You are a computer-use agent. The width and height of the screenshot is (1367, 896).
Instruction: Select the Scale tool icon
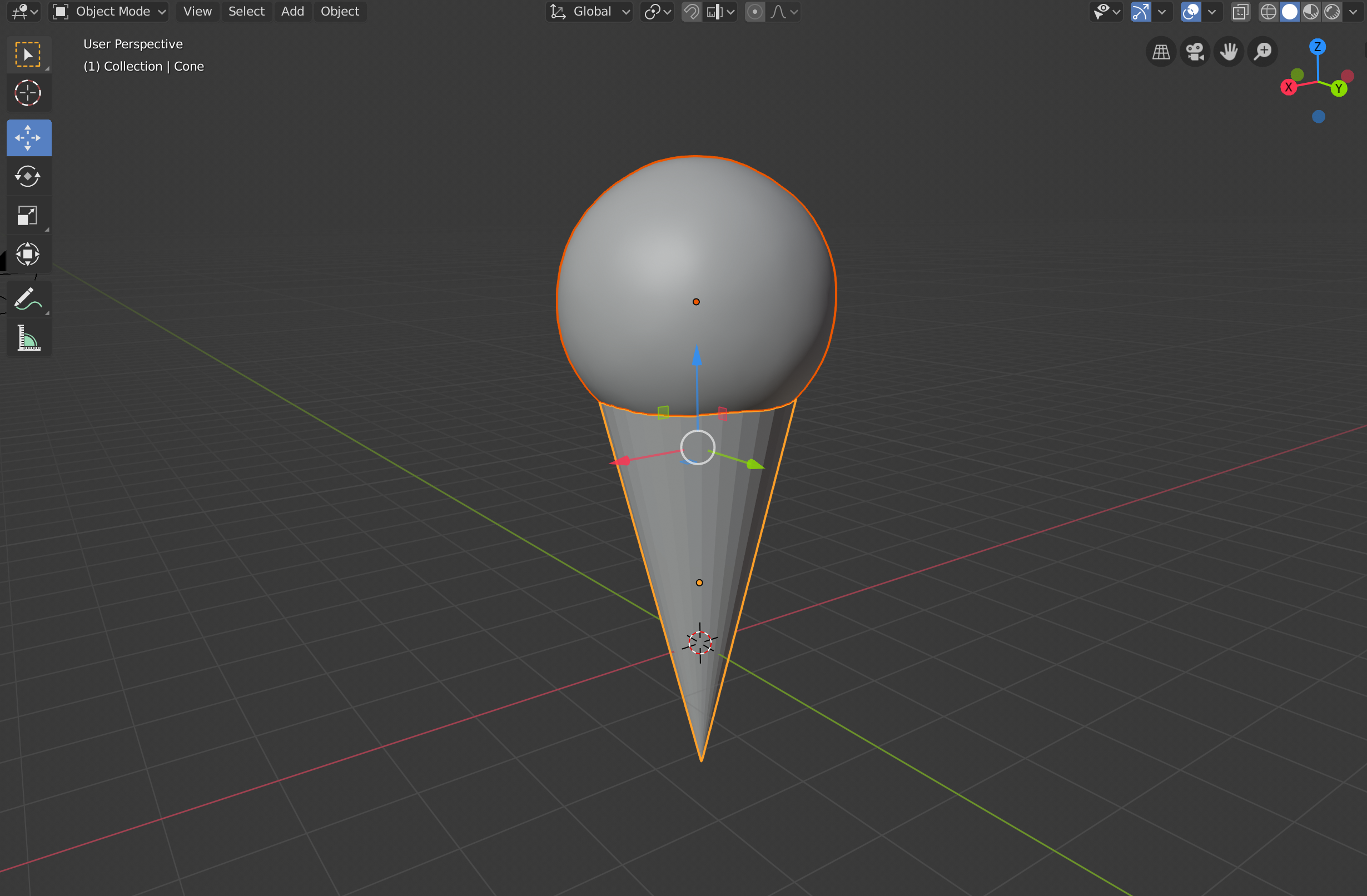pyautogui.click(x=27, y=217)
